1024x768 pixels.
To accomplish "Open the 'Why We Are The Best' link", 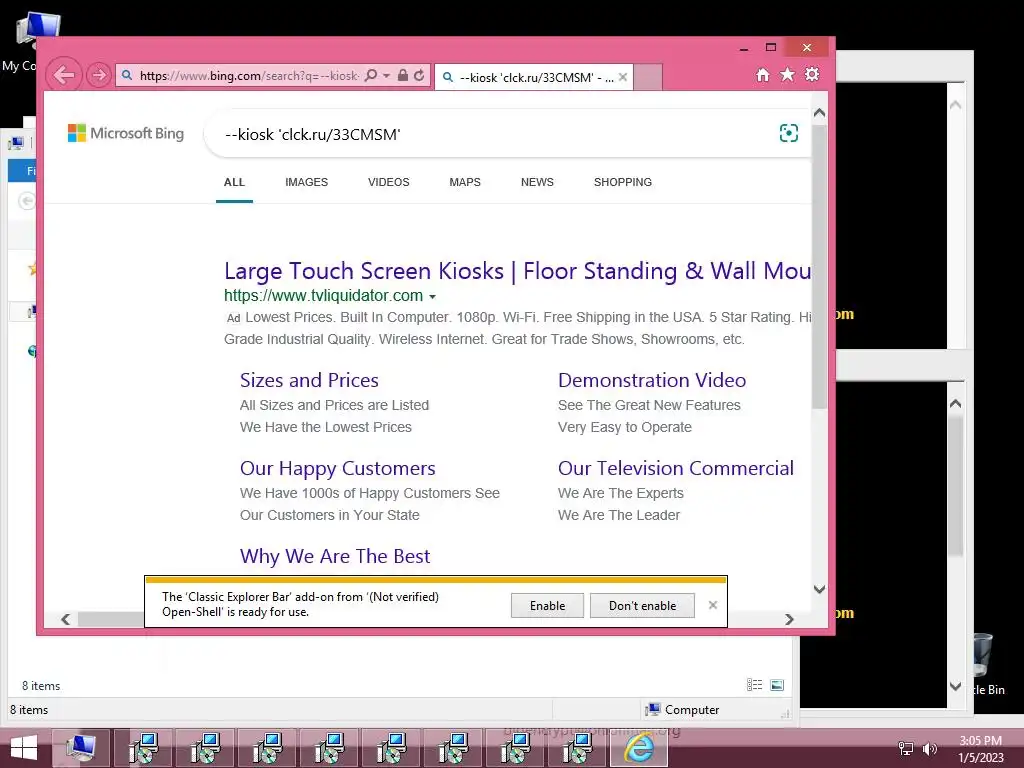I will 335,556.
